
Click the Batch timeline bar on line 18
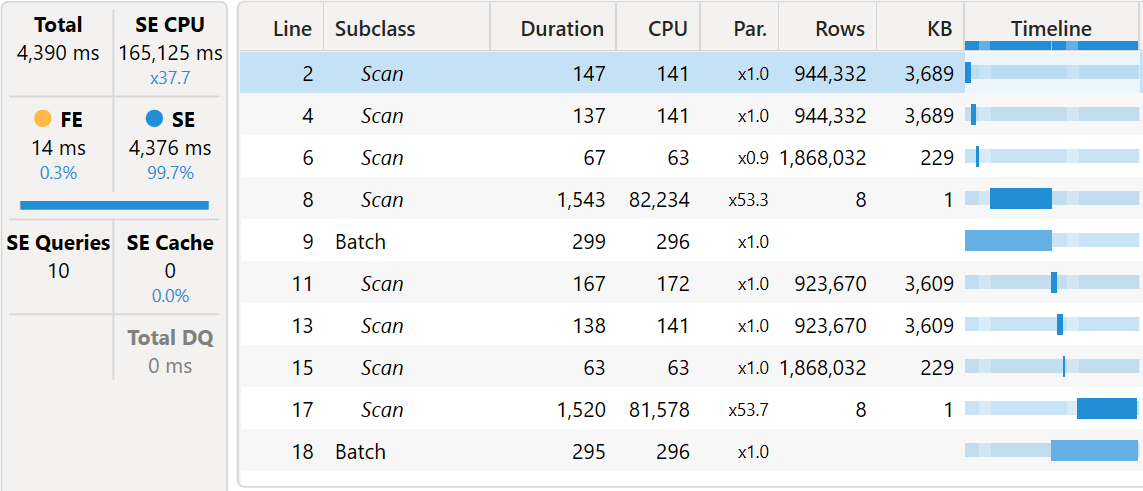(1094, 451)
